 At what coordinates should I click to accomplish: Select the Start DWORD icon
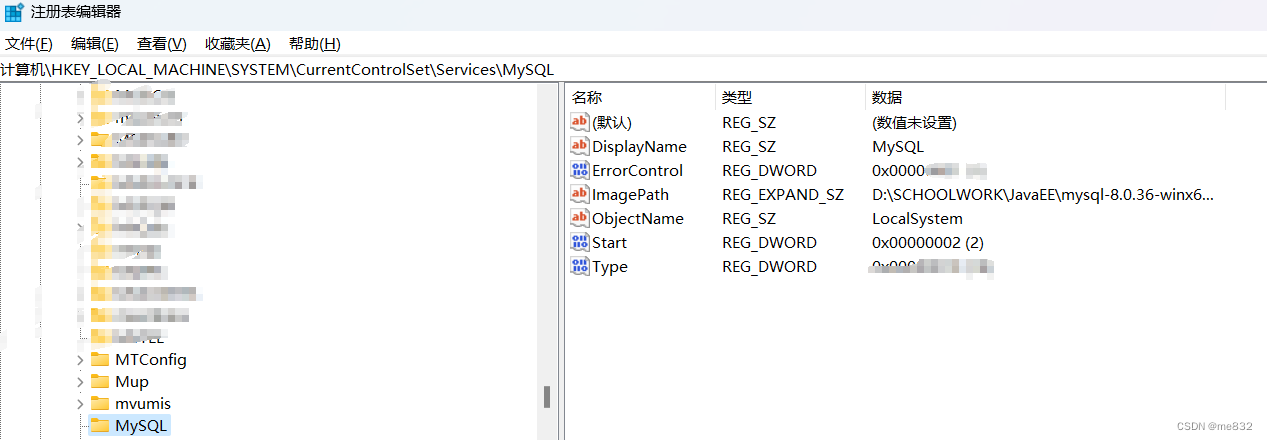tap(580, 242)
